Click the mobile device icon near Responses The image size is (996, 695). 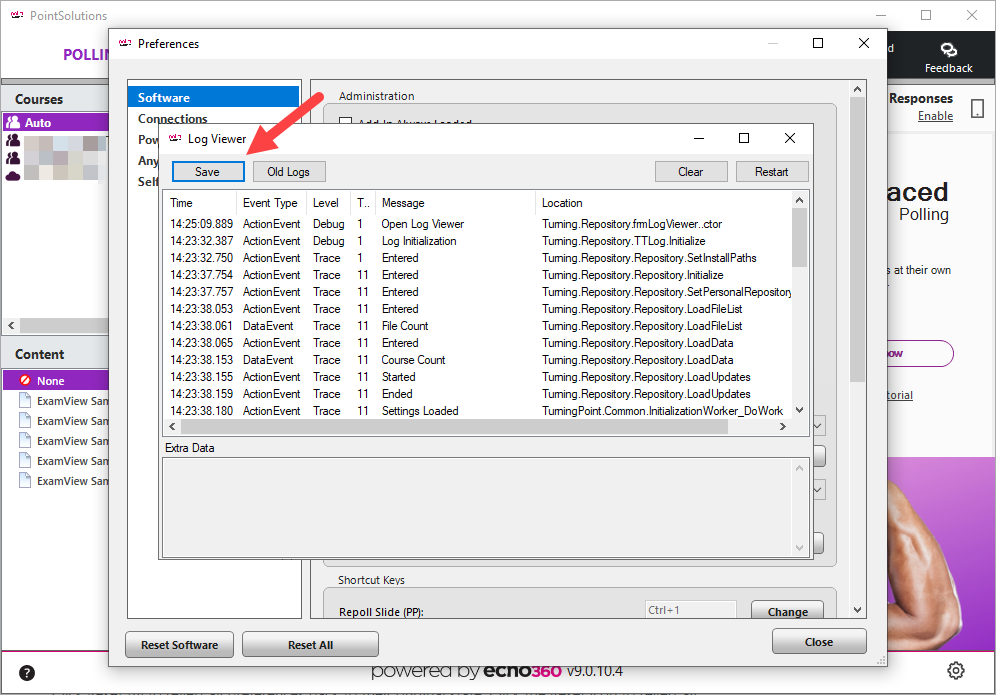tap(978, 109)
